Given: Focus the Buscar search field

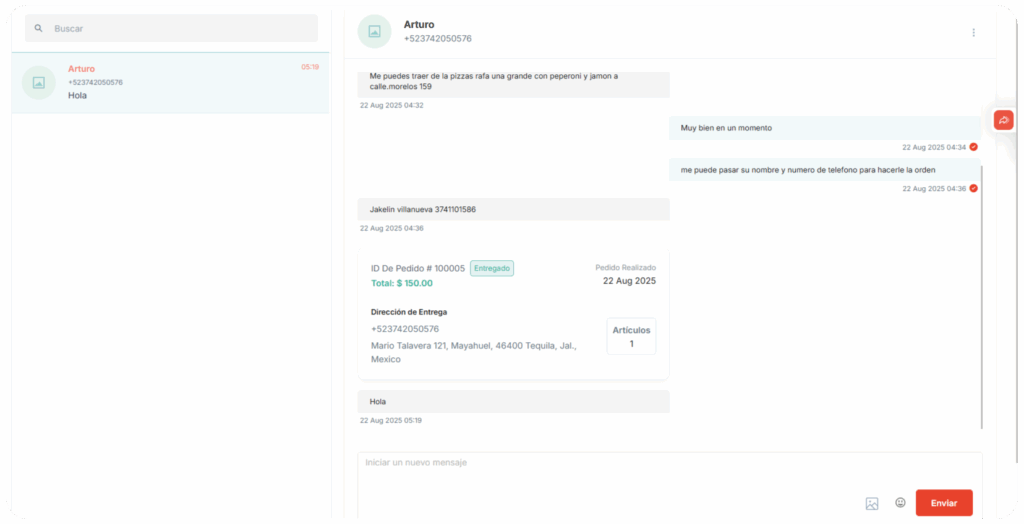Looking at the screenshot, I should point(180,29).
